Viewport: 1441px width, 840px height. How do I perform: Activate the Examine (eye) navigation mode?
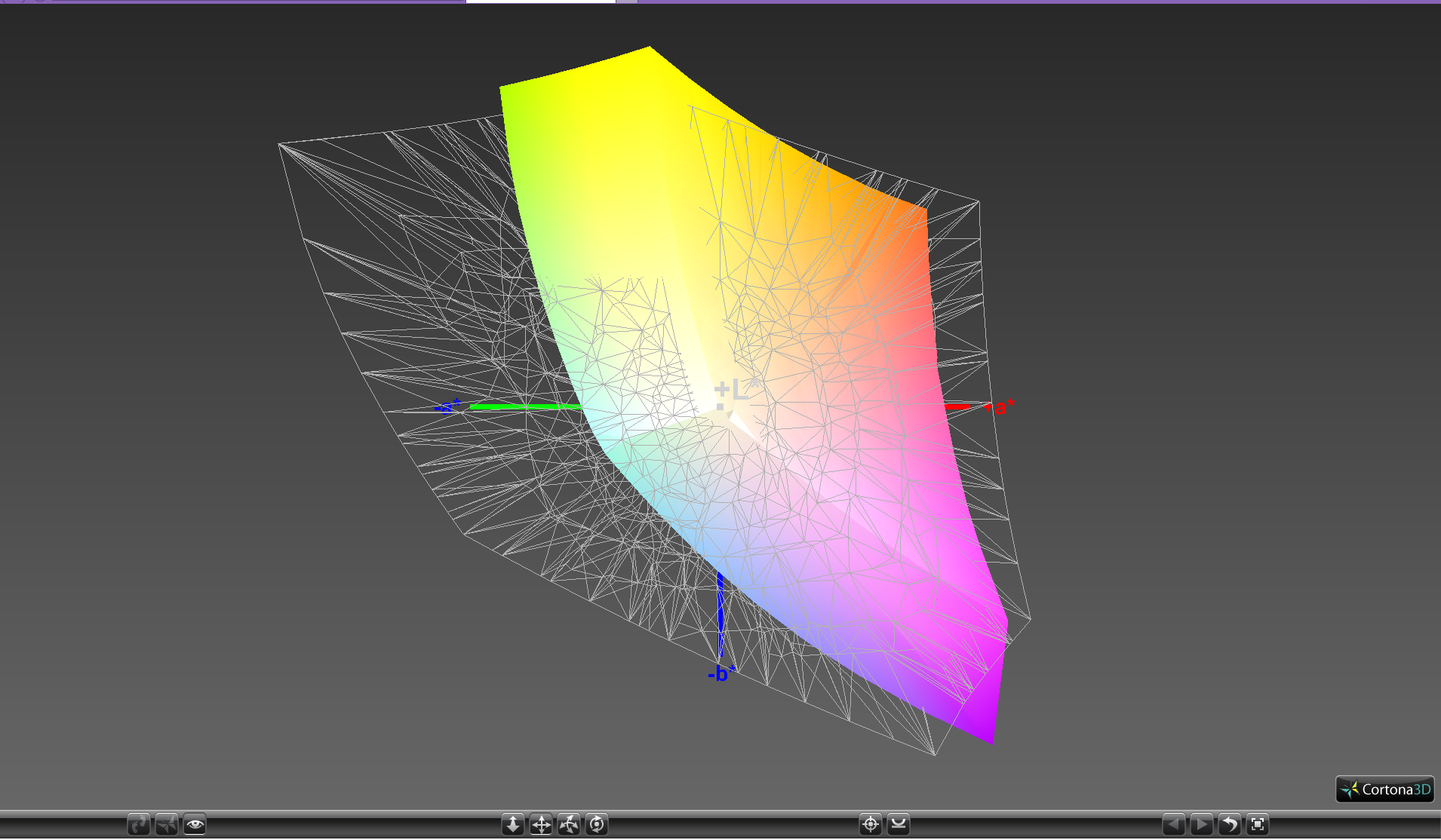pyautogui.click(x=195, y=824)
